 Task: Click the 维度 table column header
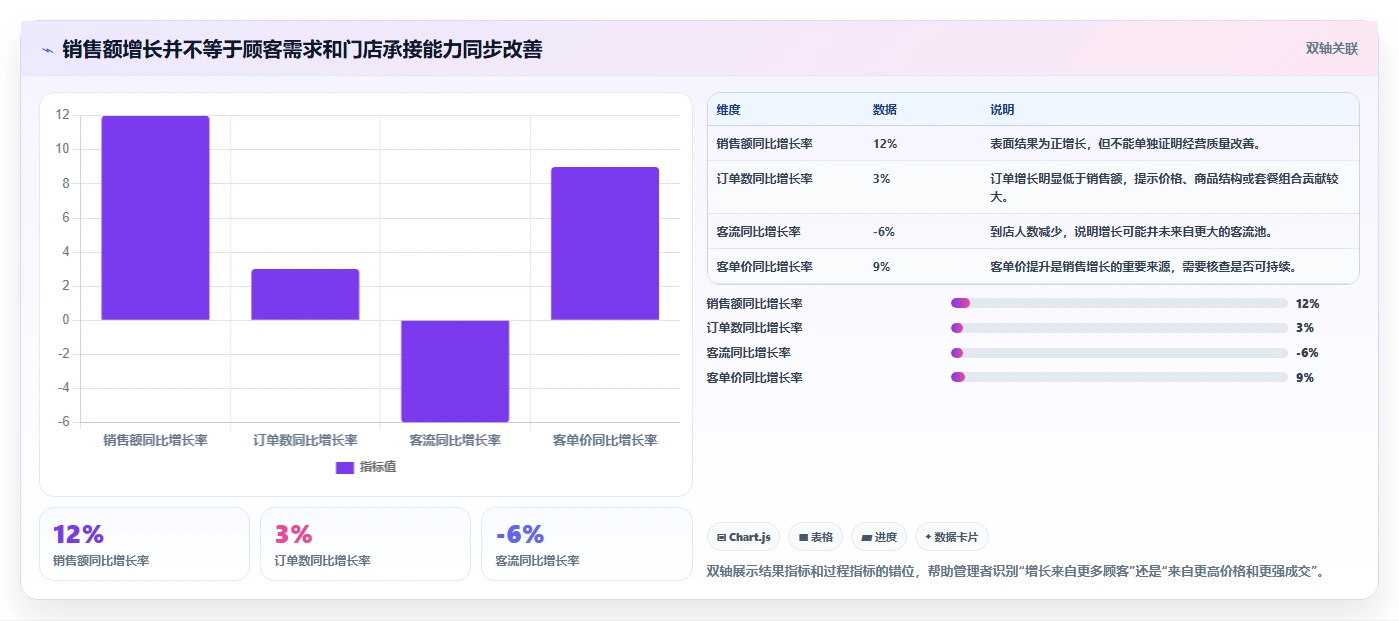point(729,110)
